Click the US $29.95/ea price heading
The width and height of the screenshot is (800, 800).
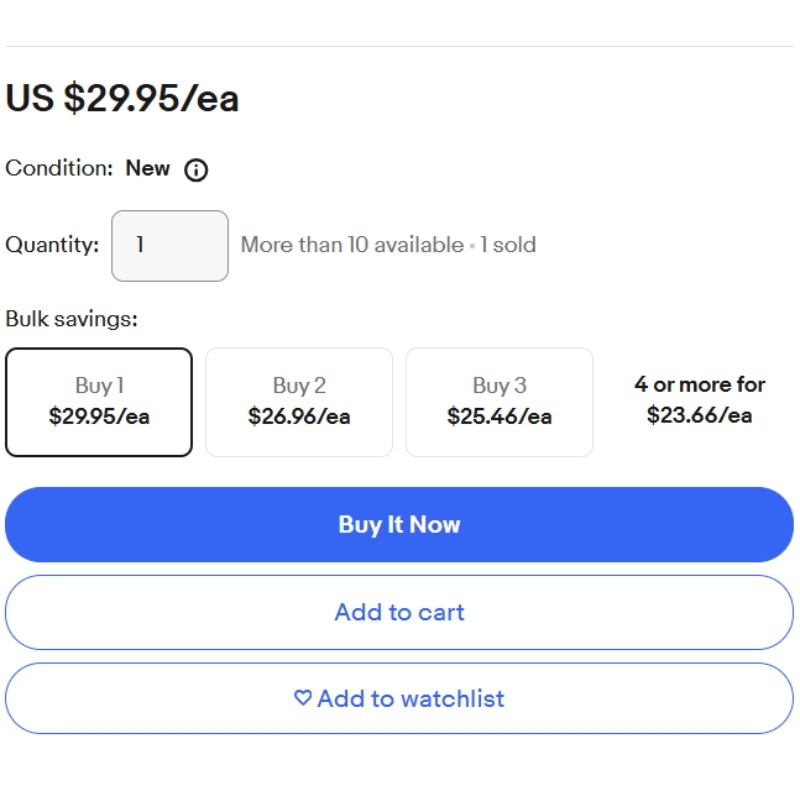point(122,97)
